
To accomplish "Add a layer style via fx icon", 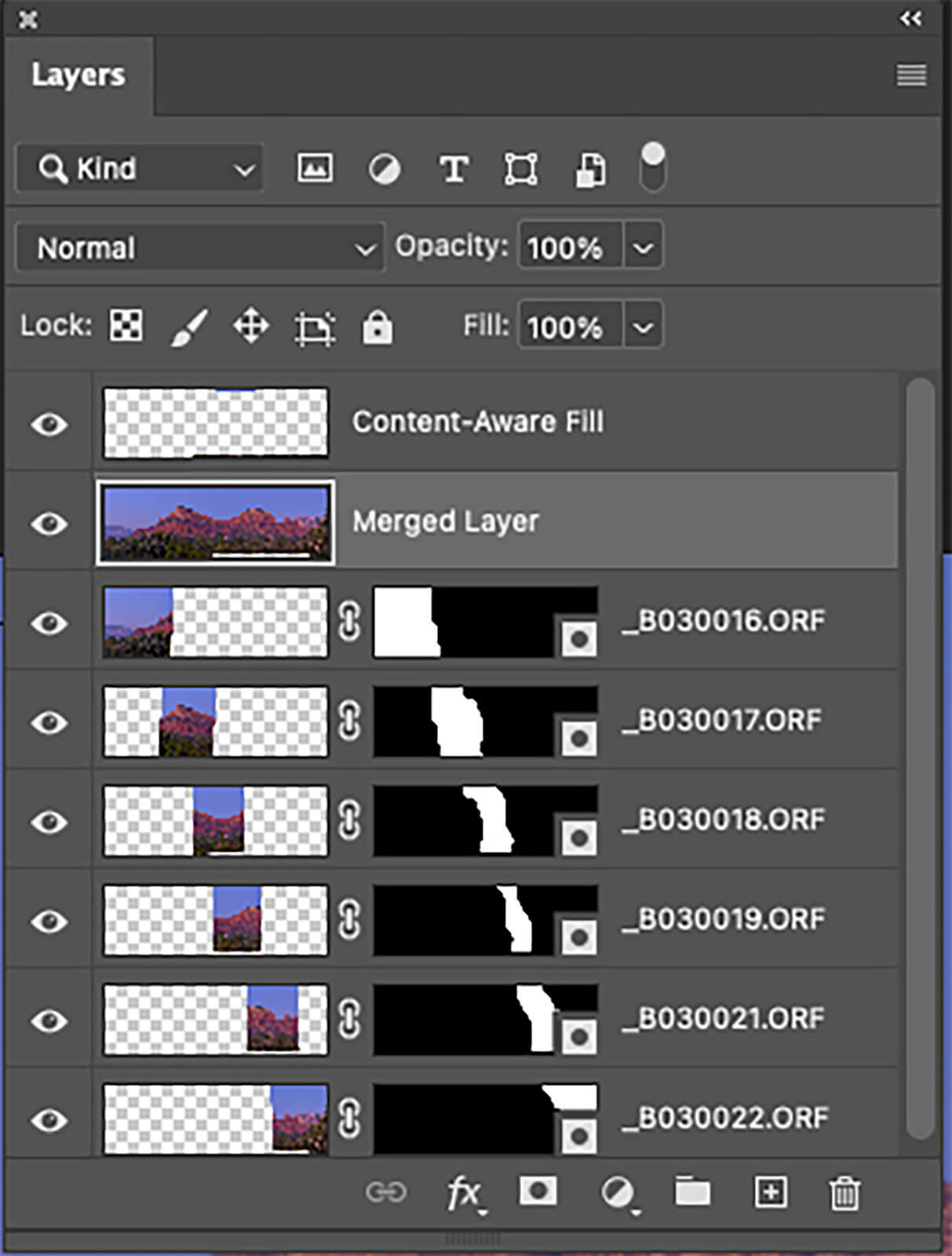I will tap(464, 1194).
